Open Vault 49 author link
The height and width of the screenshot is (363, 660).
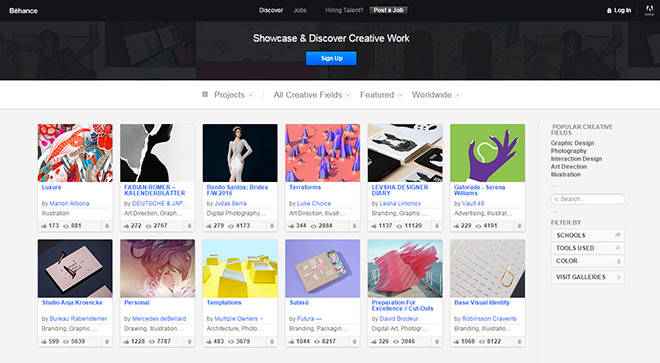tap(473, 203)
